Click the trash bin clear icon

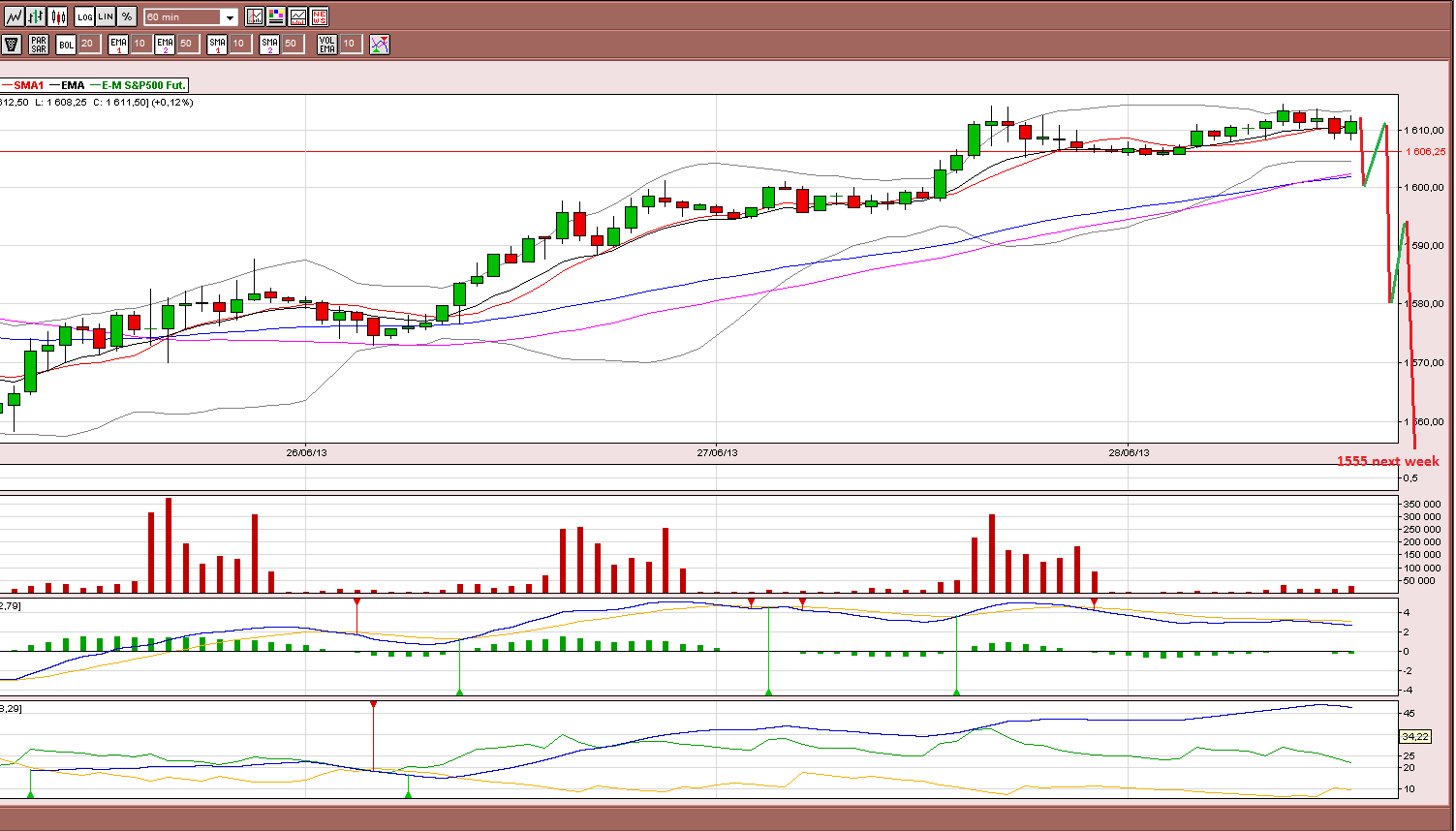pos(12,44)
